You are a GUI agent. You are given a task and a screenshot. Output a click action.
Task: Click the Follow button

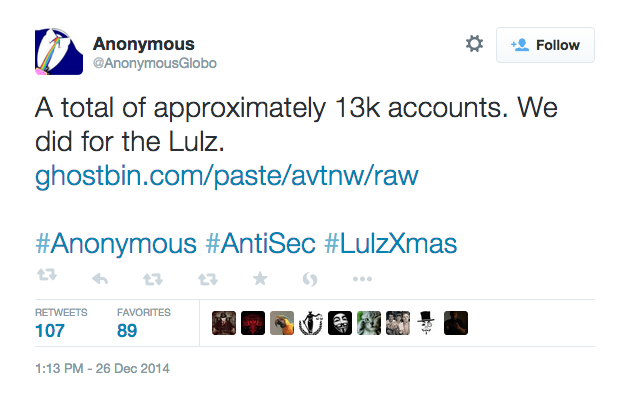point(545,45)
